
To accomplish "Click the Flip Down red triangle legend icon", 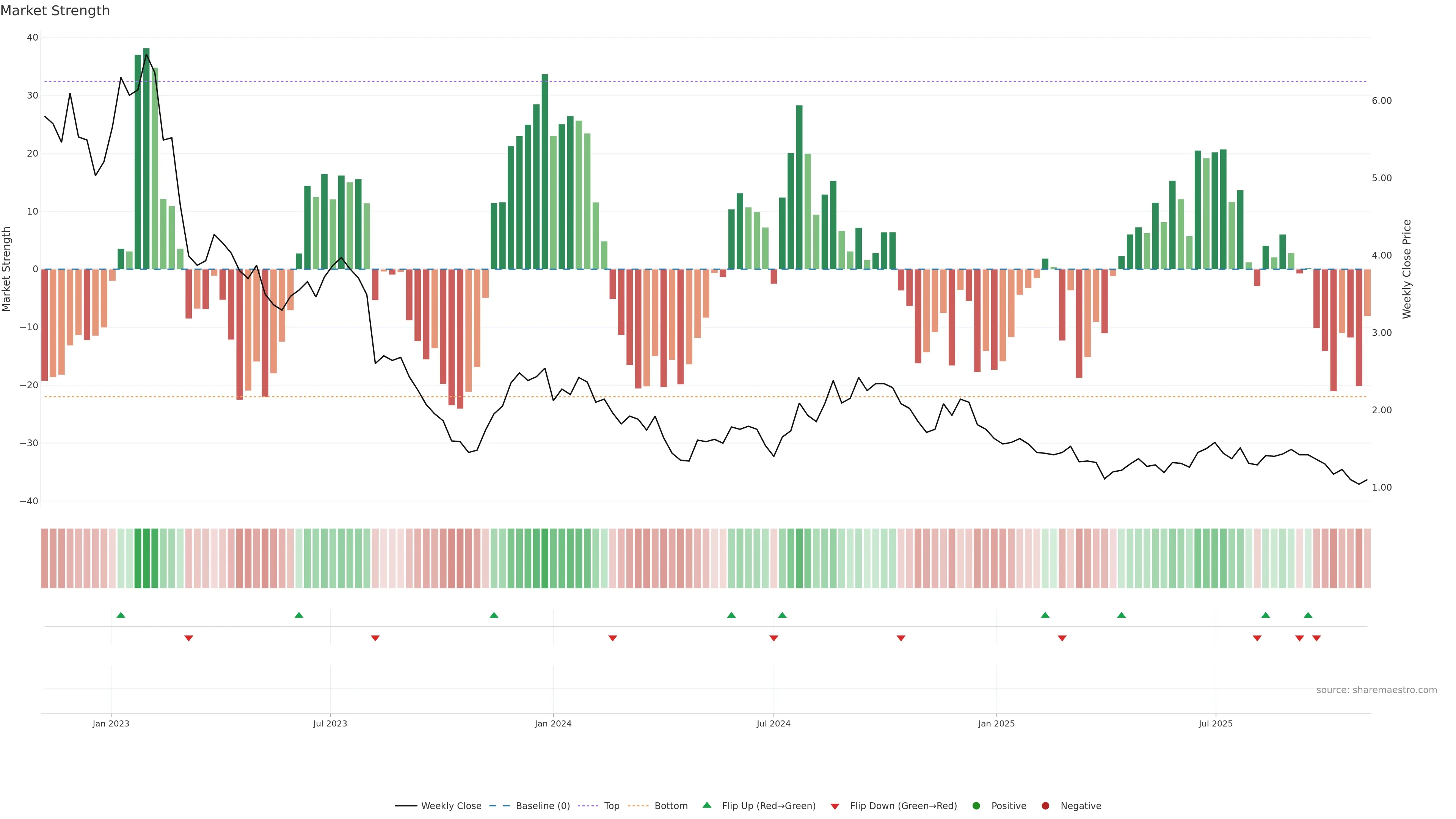I will click(x=835, y=806).
